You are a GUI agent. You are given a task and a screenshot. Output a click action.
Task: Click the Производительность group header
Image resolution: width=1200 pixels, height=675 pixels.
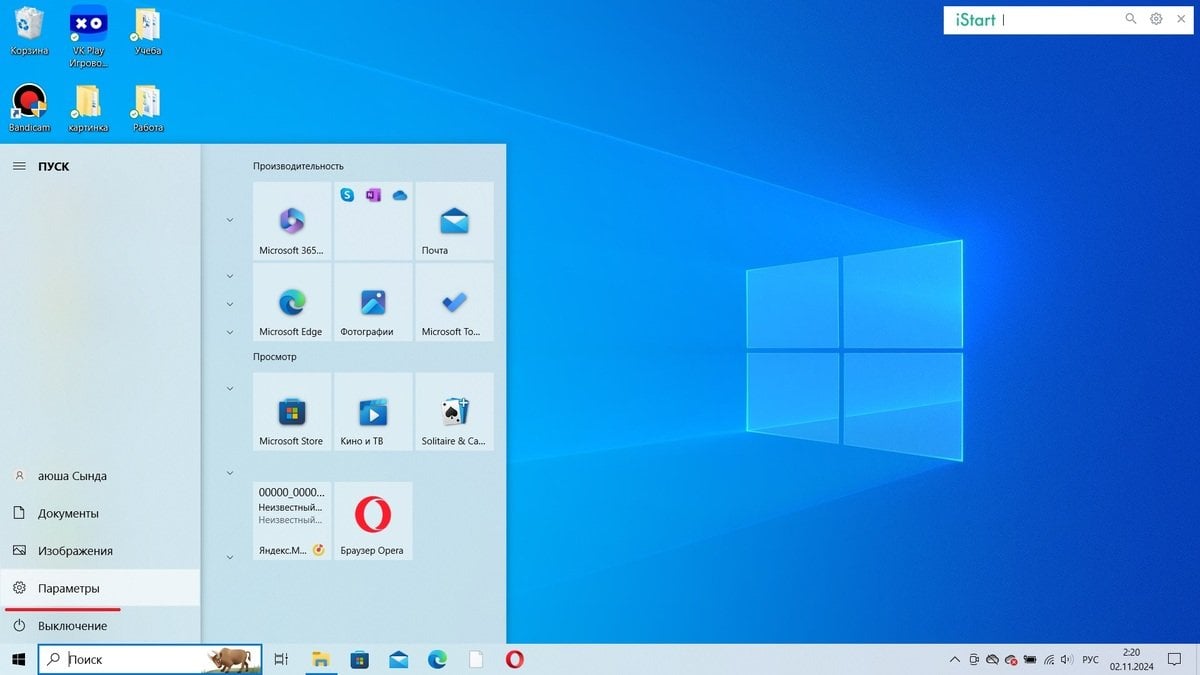pyautogui.click(x=298, y=166)
